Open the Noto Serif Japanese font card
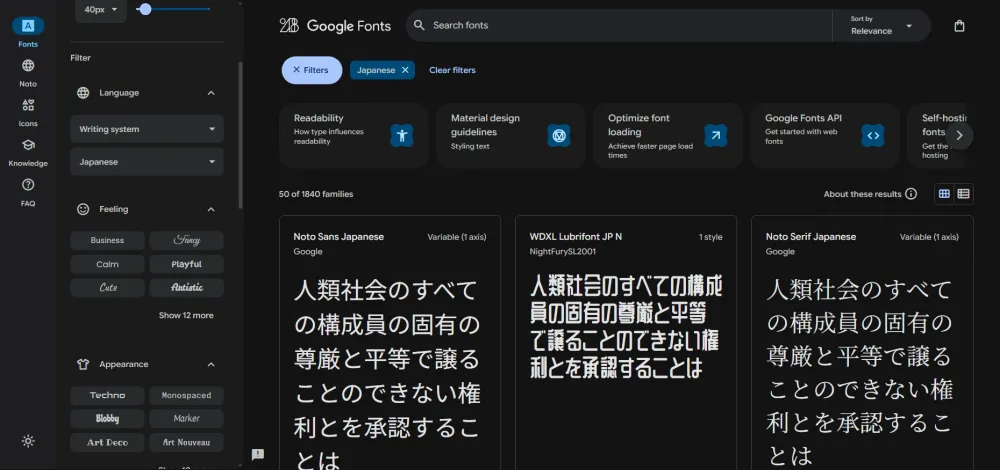1000x470 pixels. point(862,343)
